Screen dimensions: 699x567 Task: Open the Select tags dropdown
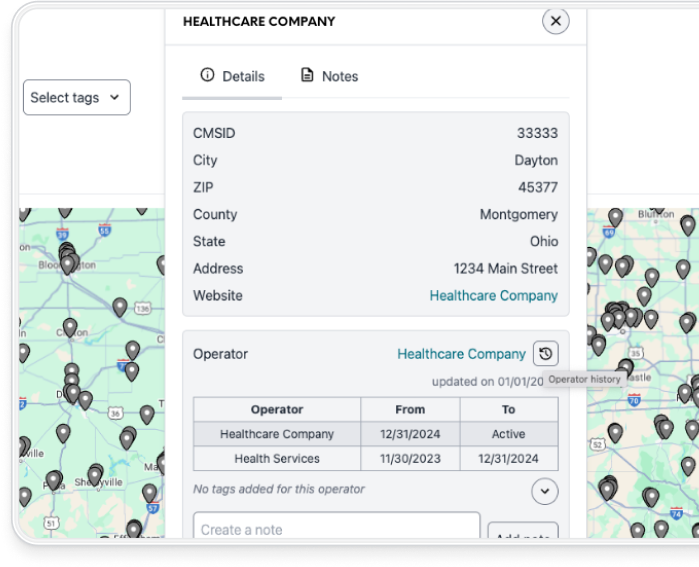click(77, 97)
